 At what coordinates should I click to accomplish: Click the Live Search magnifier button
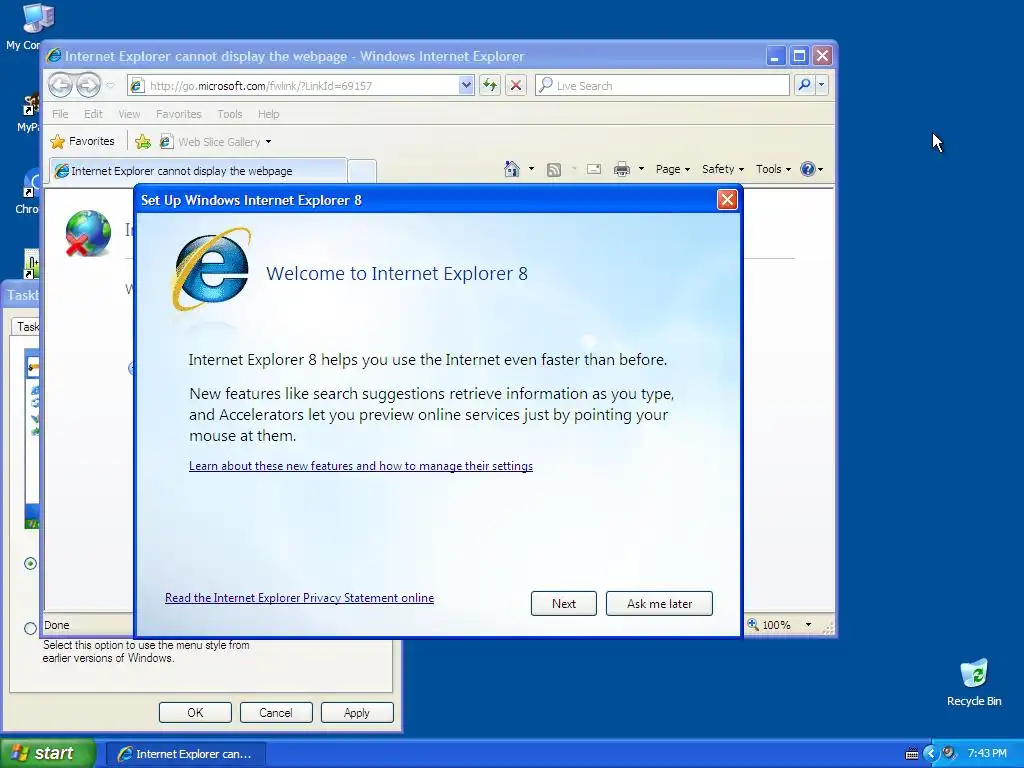(x=805, y=85)
